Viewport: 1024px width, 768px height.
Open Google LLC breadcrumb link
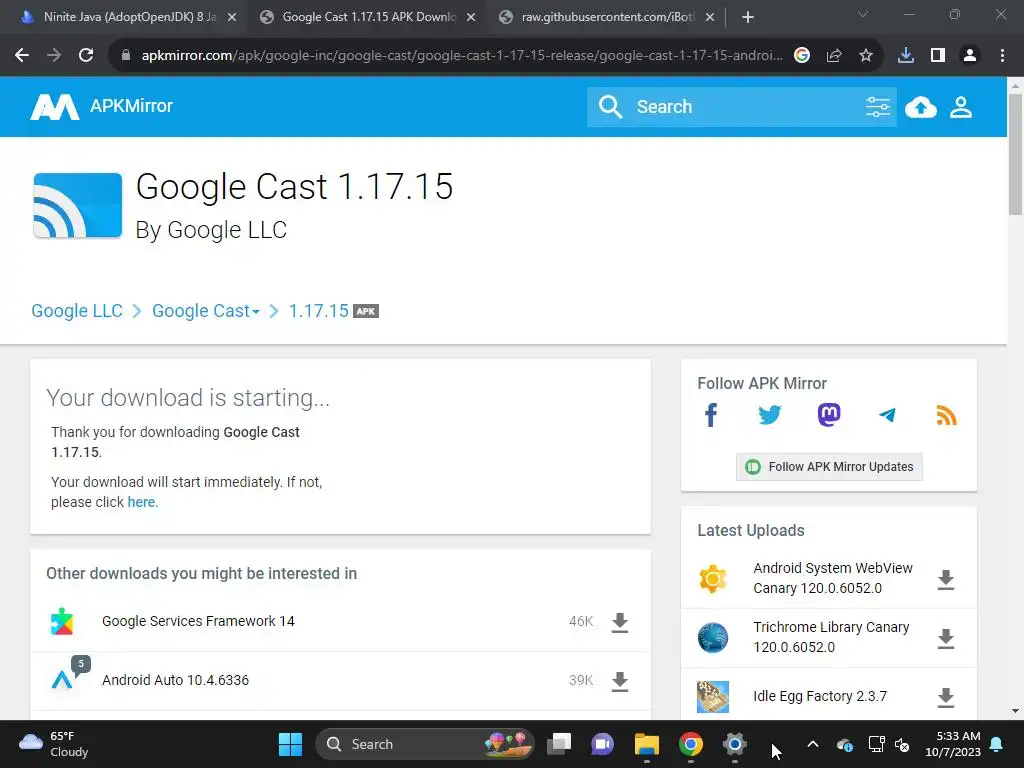coord(77,311)
